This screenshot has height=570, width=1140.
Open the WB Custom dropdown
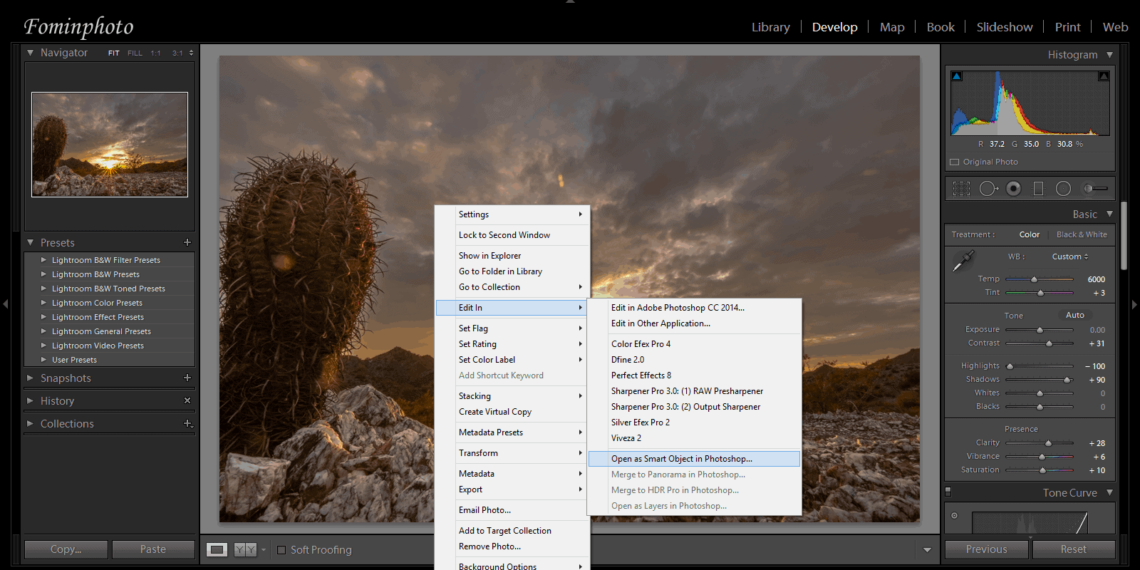[x=1070, y=257]
